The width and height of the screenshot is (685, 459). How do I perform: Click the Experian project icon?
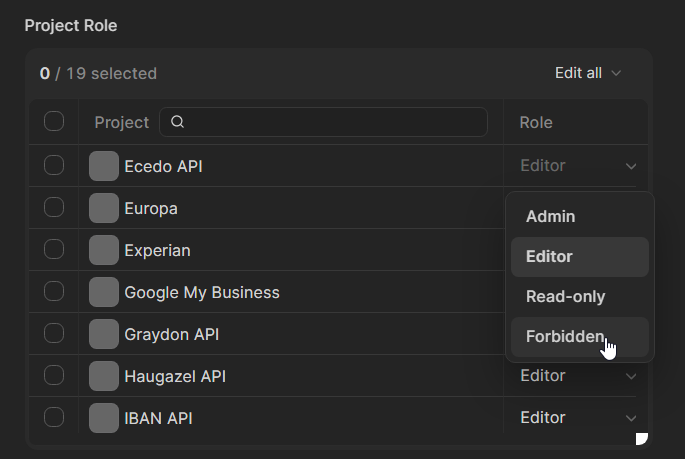coord(104,250)
